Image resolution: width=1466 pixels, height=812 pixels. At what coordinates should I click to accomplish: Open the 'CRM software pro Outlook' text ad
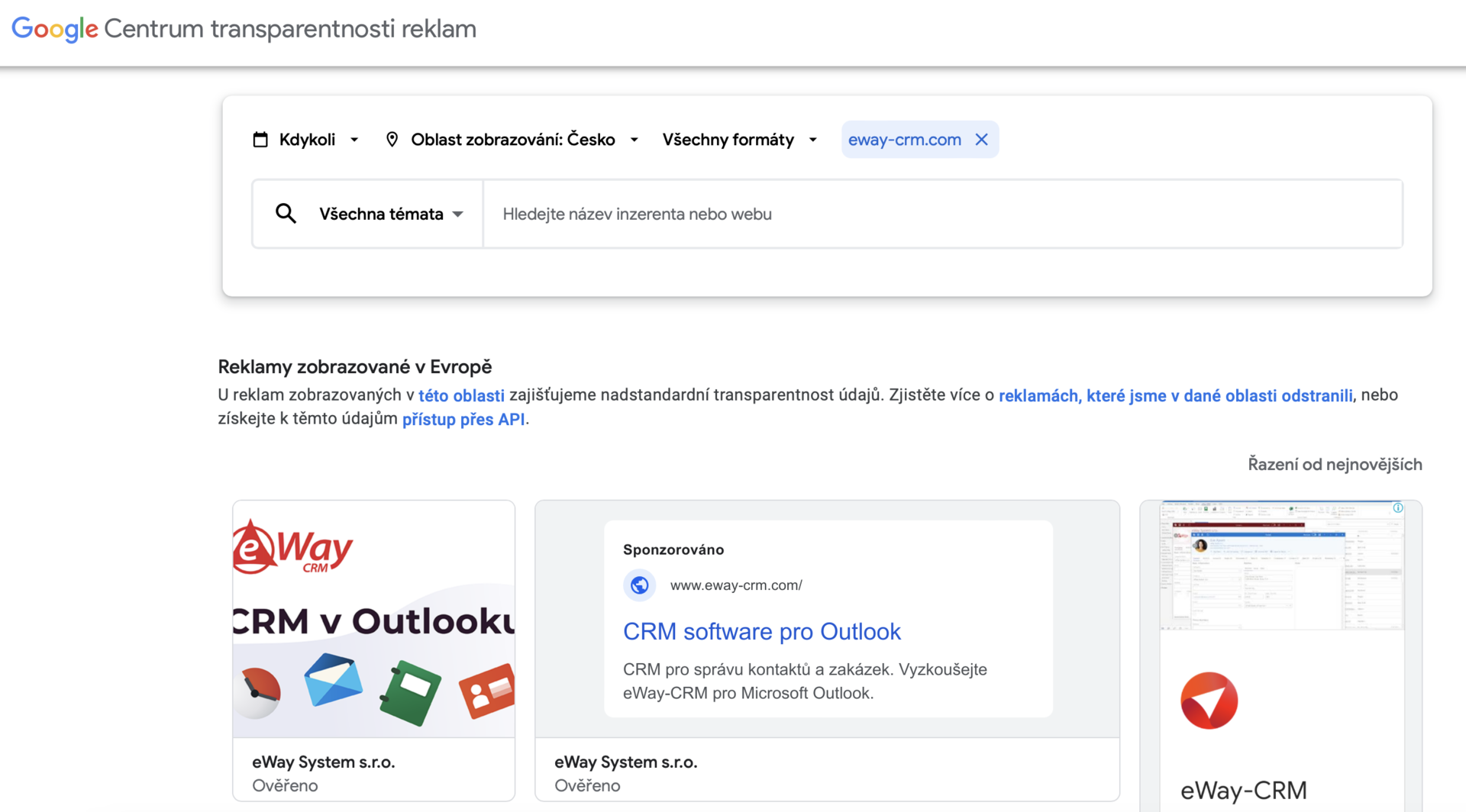pos(828,619)
